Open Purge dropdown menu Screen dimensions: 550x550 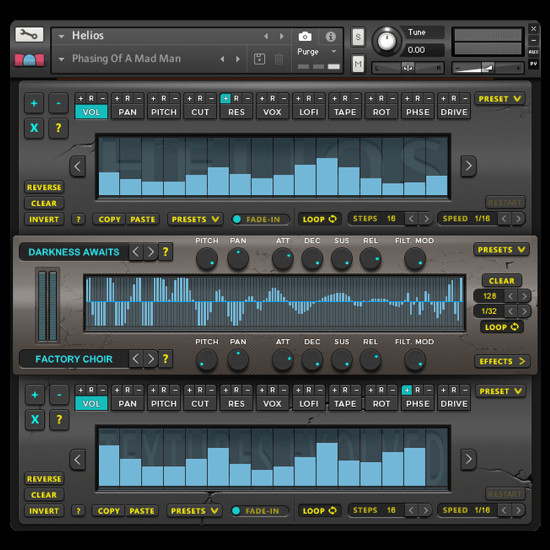[x=317, y=52]
